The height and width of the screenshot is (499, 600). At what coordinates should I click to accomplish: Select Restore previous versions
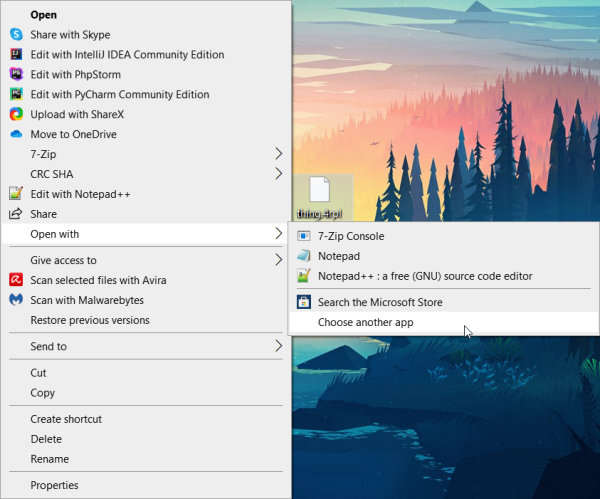point(146,320)
